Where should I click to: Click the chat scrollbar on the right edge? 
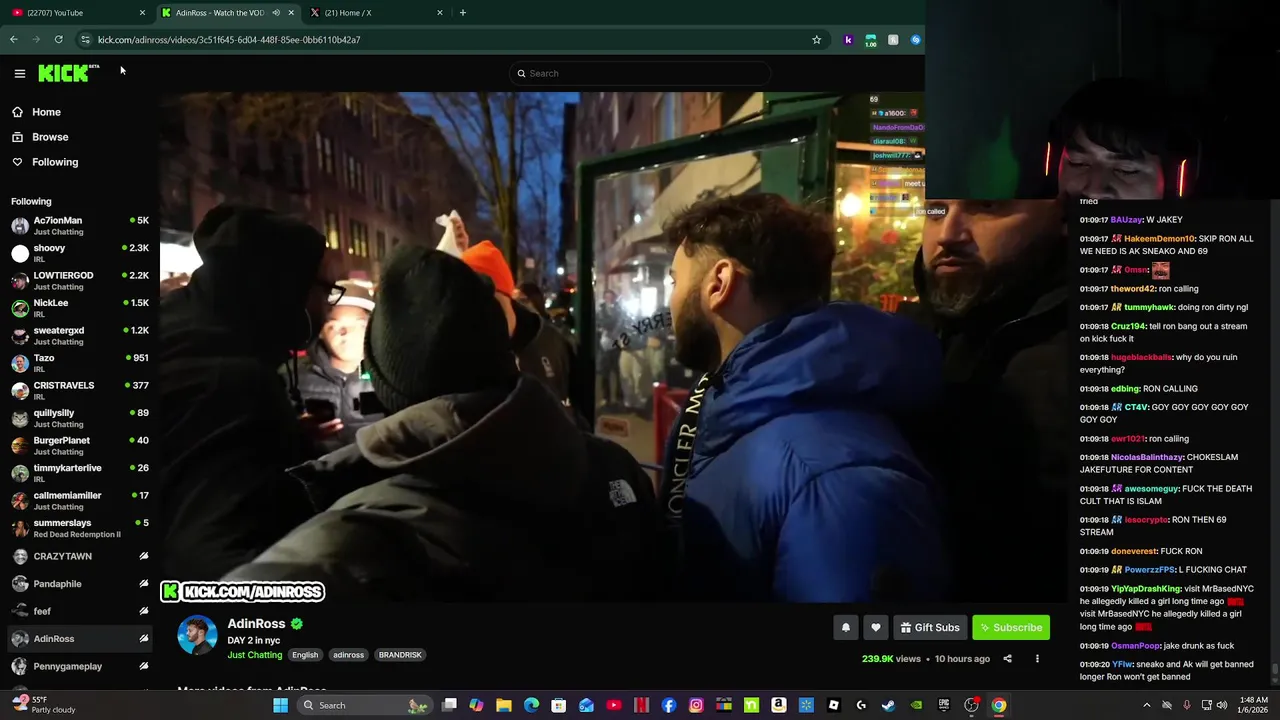tap(1275, 670)
